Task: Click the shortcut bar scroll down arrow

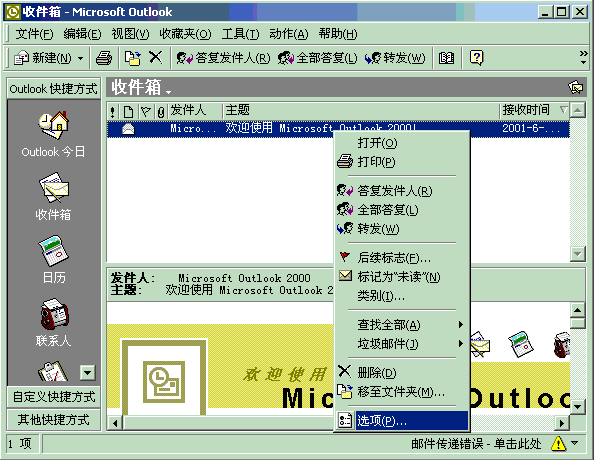Action: pos(88,372)
